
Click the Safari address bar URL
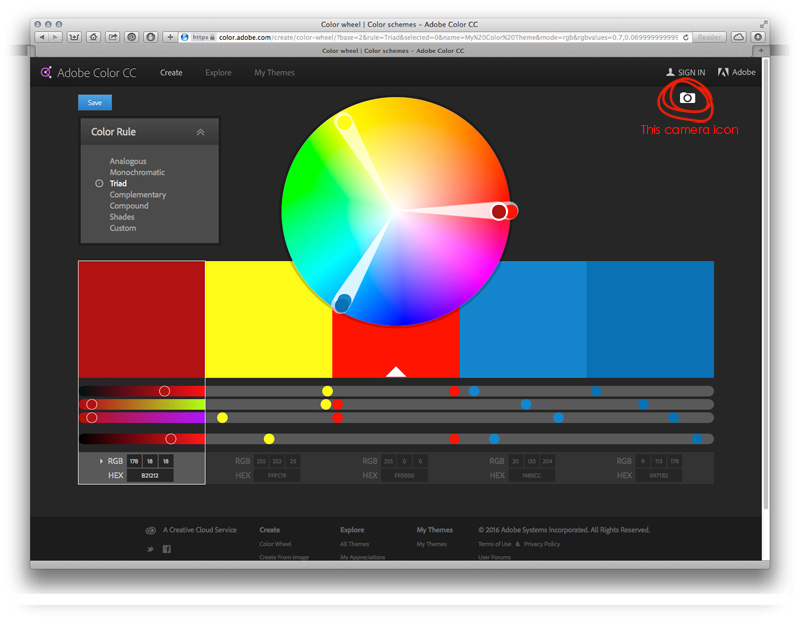448,37
